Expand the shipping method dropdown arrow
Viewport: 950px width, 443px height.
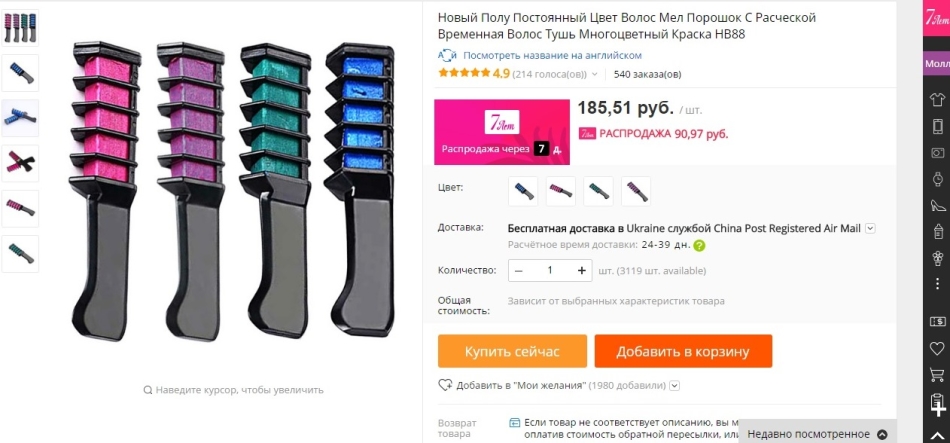click(x=871, y=228)
